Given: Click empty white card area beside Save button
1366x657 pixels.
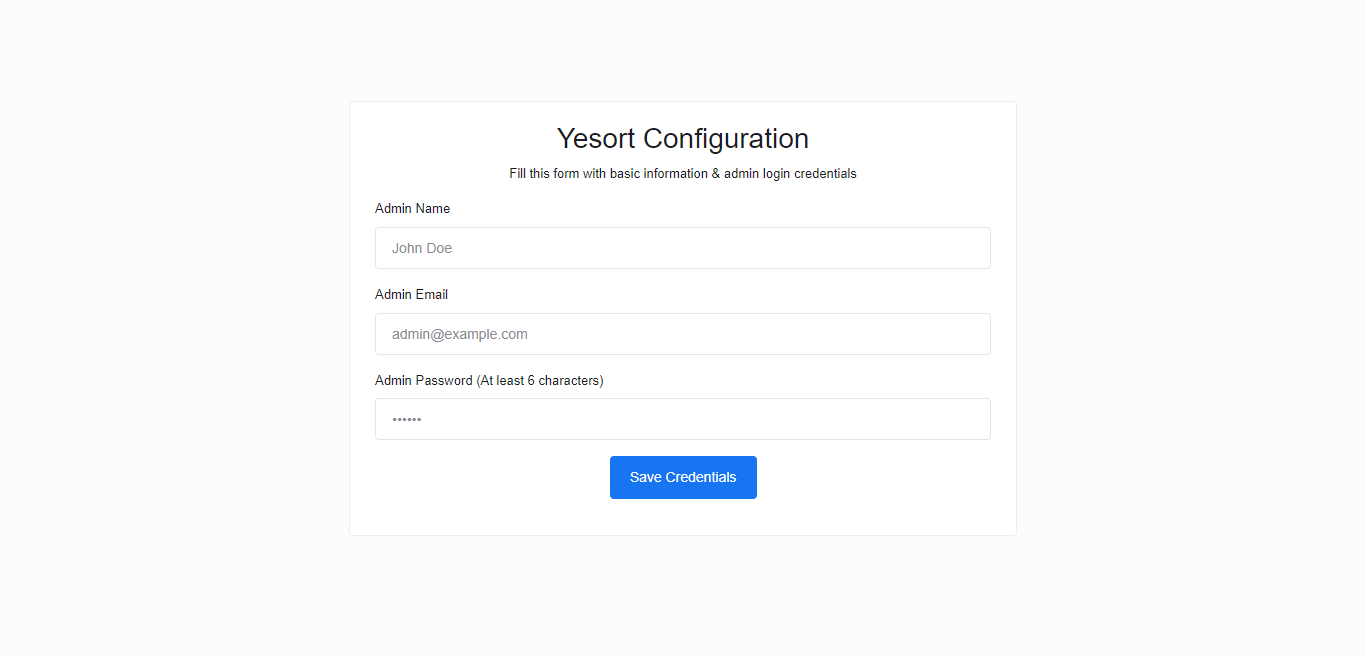Looking at the screenshot, I should tap(880, 478).
